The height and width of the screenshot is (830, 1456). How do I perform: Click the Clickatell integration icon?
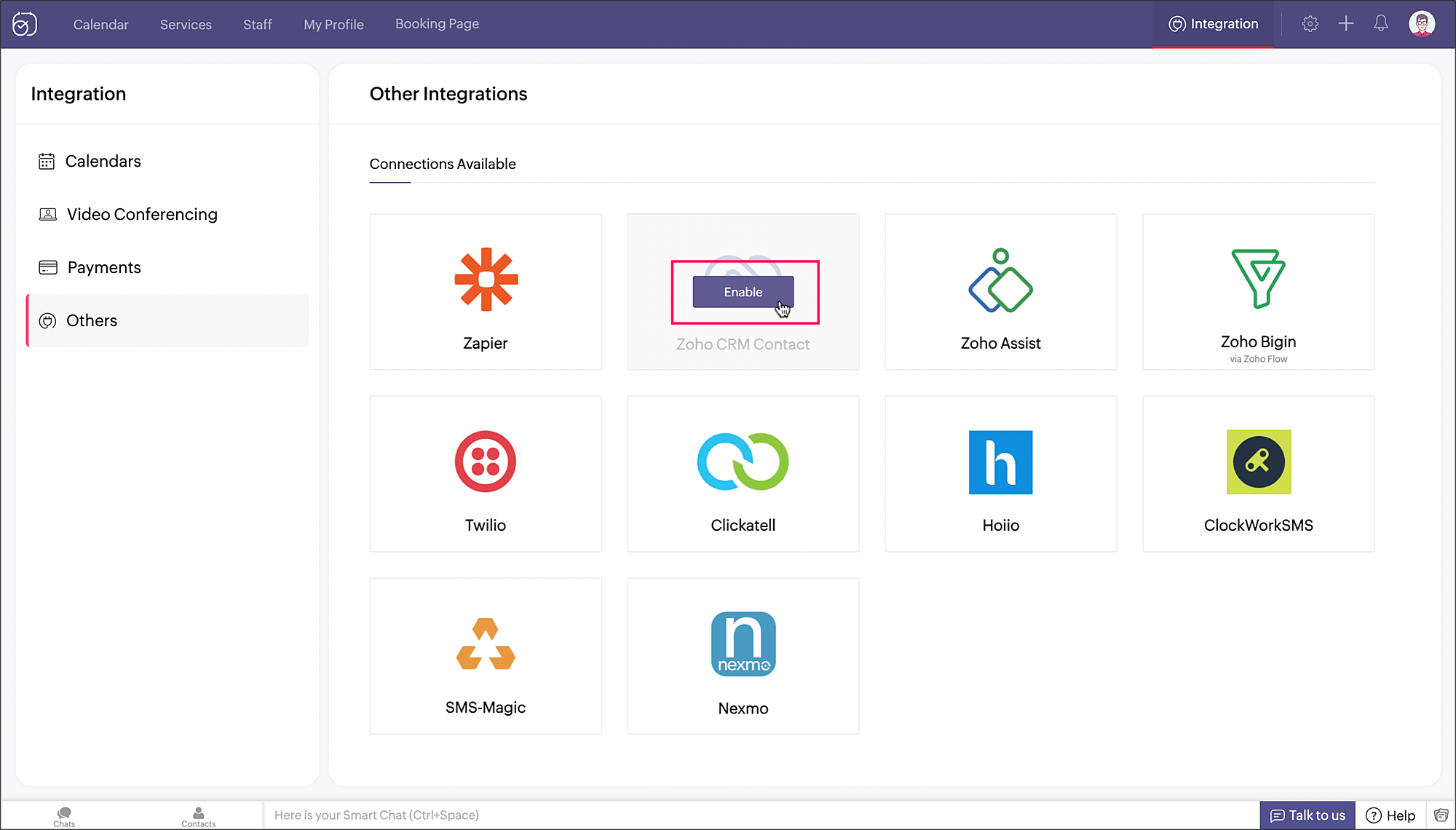[743, 461]
